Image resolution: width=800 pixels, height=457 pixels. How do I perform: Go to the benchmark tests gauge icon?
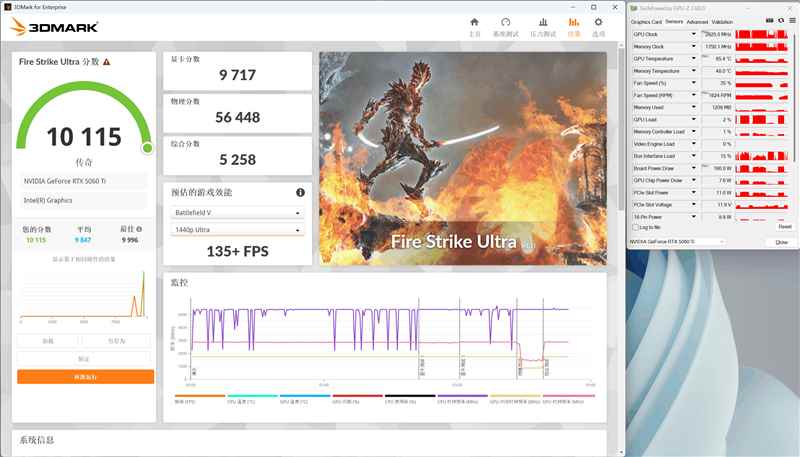(x=506, y=25)
